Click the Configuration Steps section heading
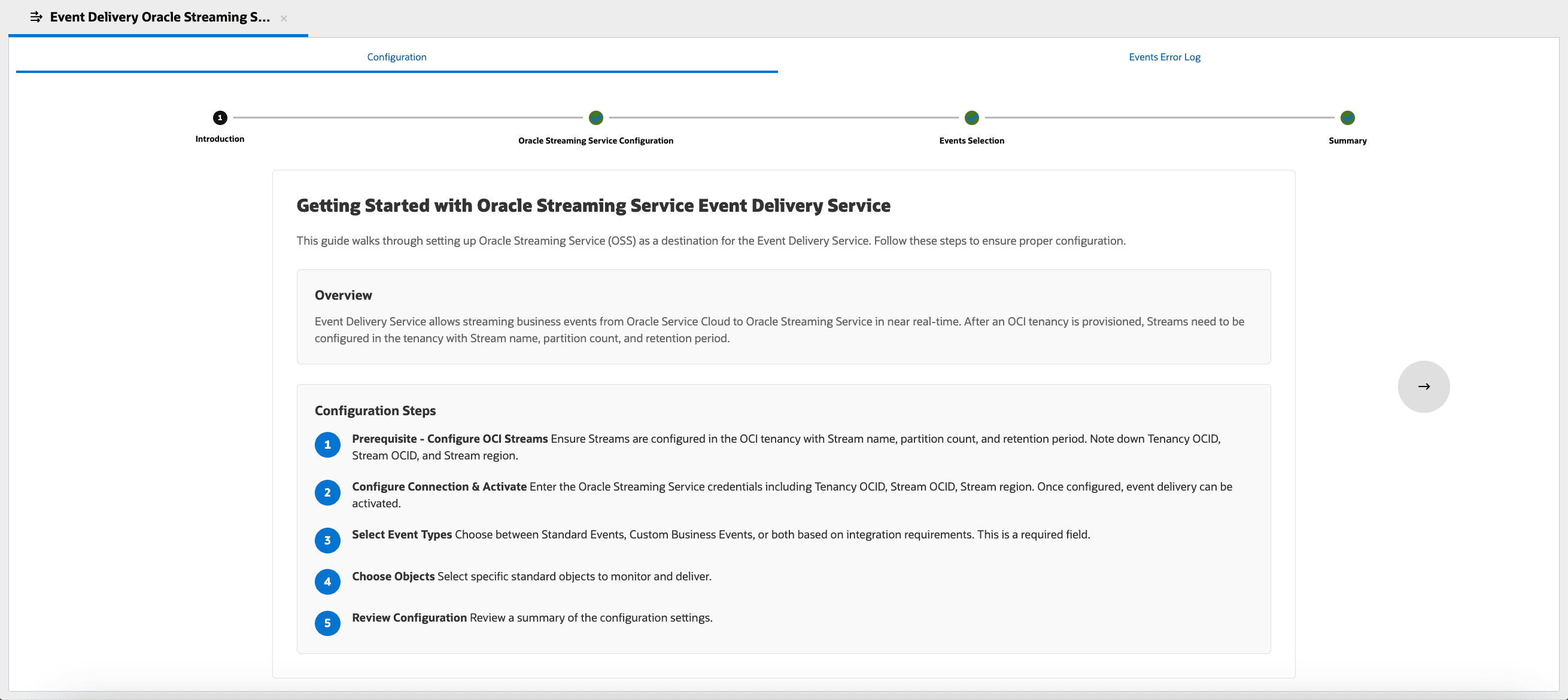Image resolution: width=1568 pixels, height=700 pixels. [x=375, y=411]
